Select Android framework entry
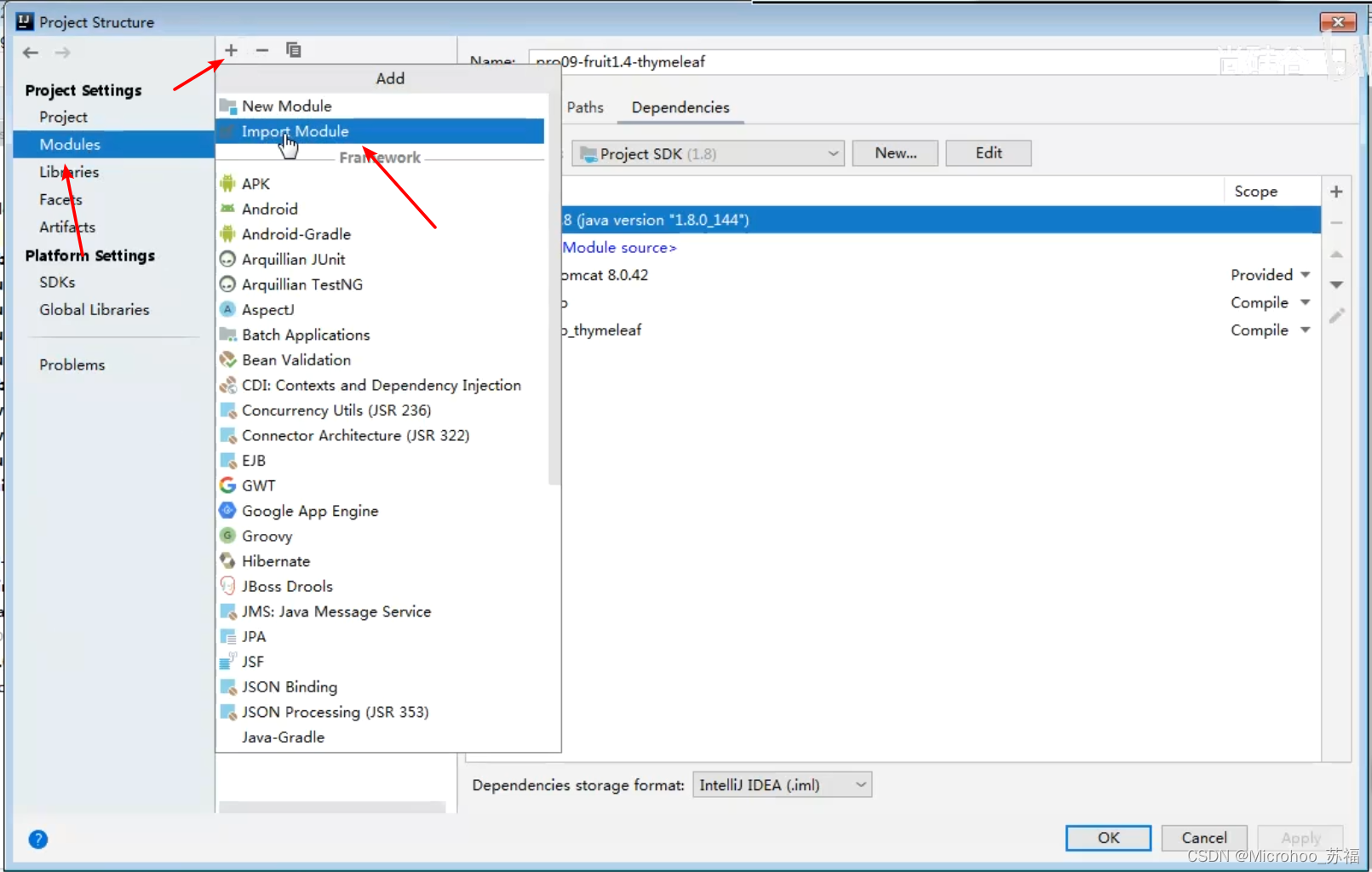 380,209
